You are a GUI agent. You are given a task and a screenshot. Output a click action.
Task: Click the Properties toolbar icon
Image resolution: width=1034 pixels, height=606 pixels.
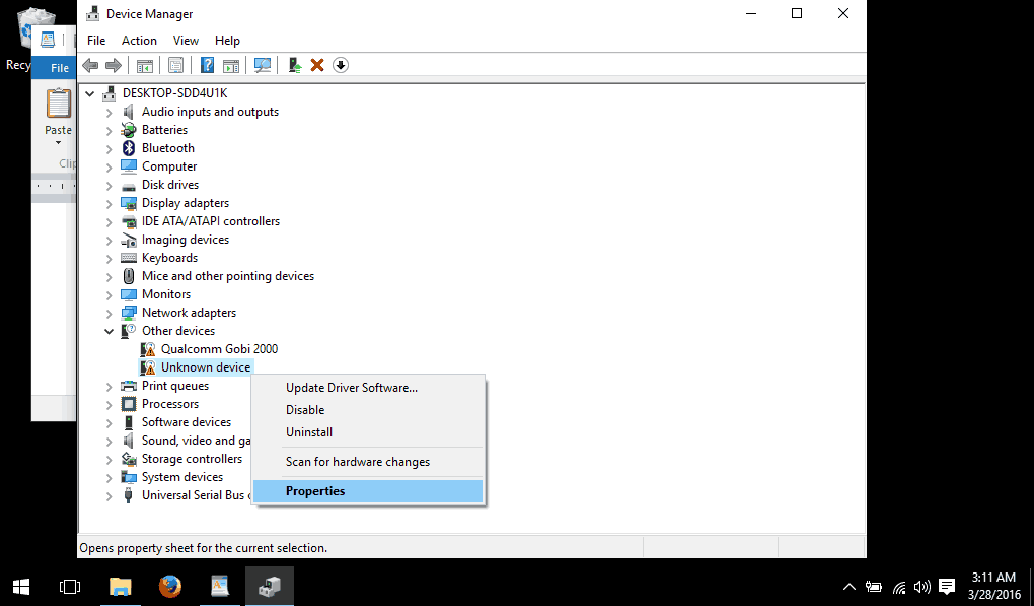(x=176, y=65)
